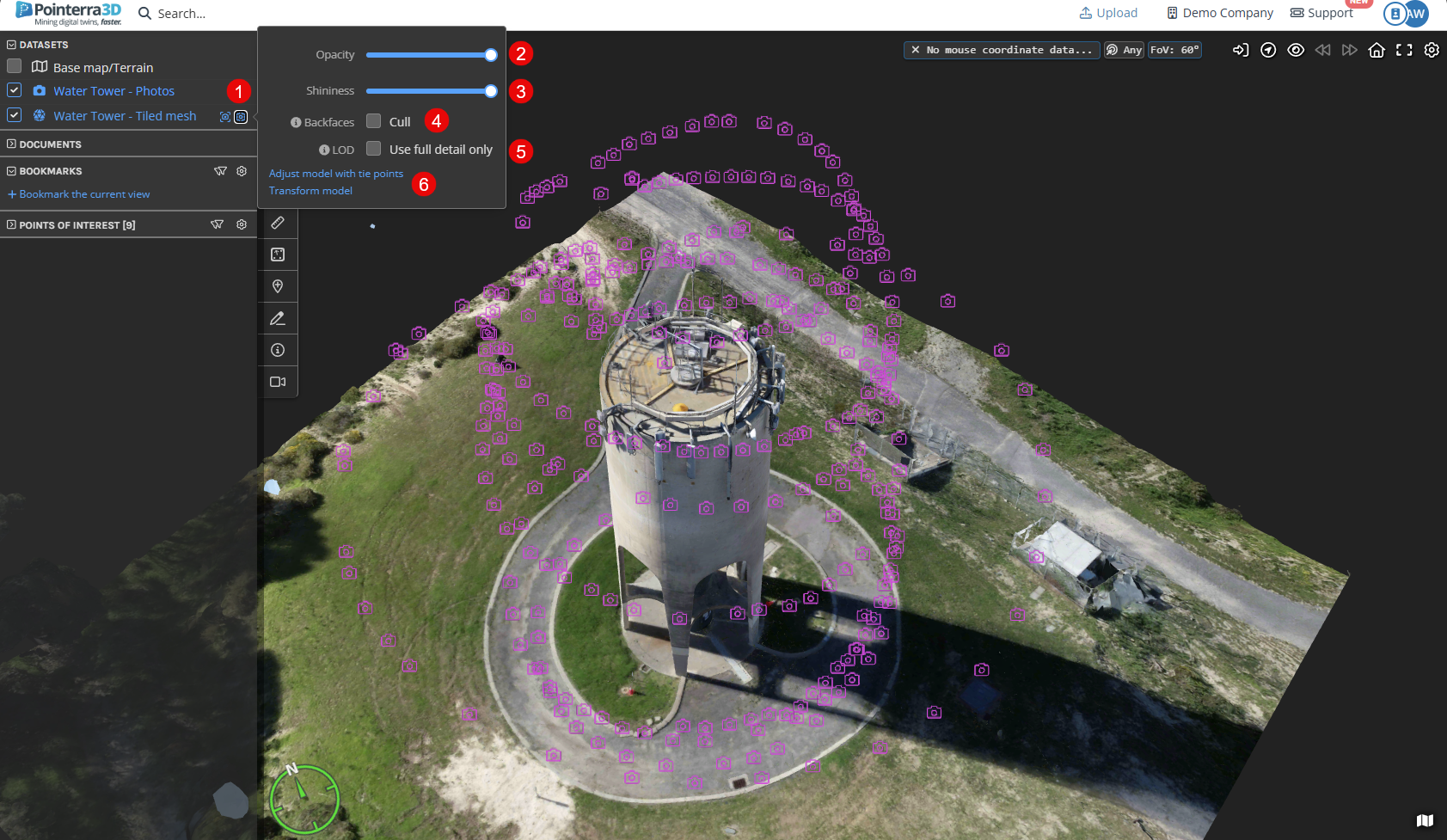
Task: Collapse the Bookmarks section
Action: pos(11,171)
